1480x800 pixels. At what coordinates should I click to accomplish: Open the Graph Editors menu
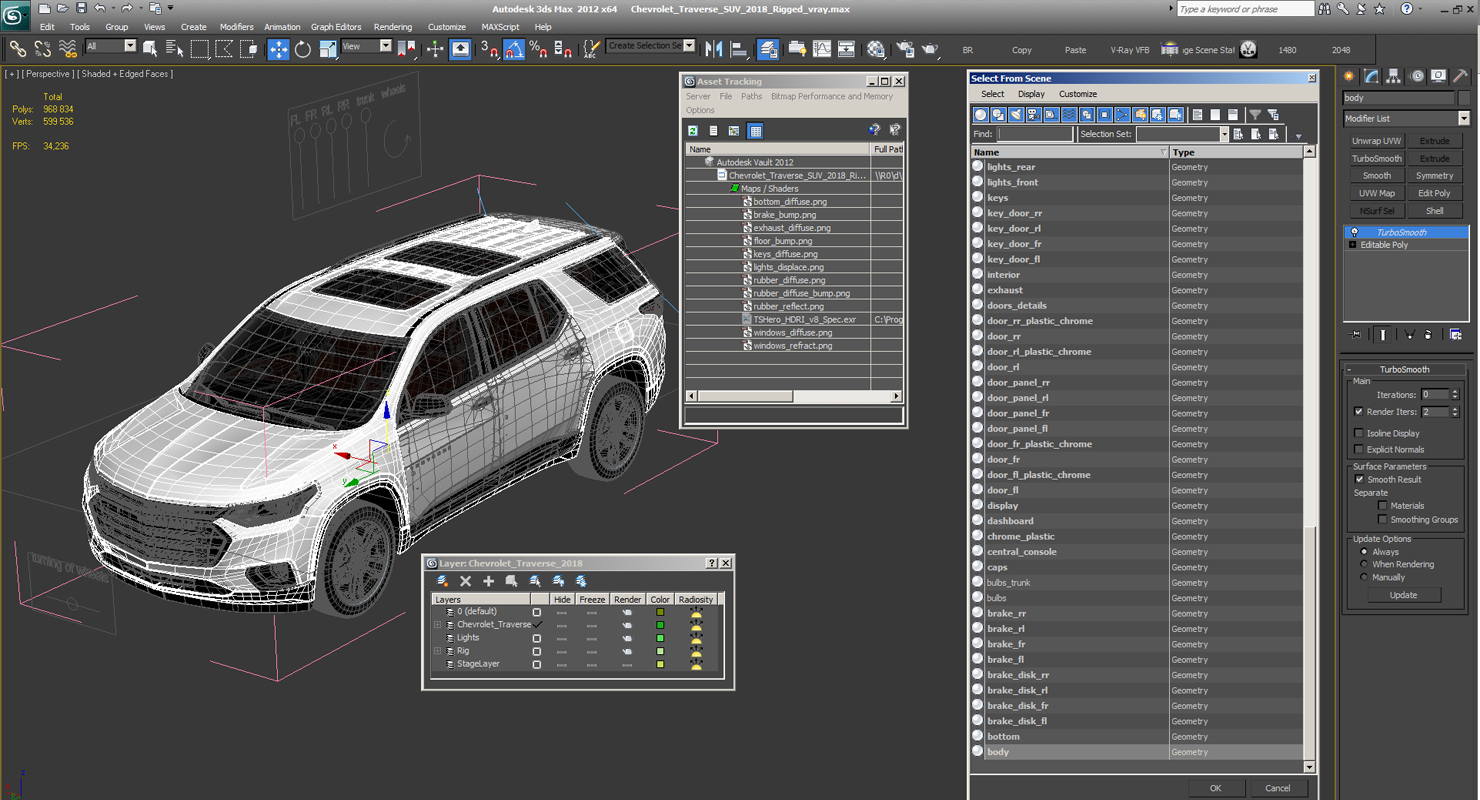(x=336, y=27)
